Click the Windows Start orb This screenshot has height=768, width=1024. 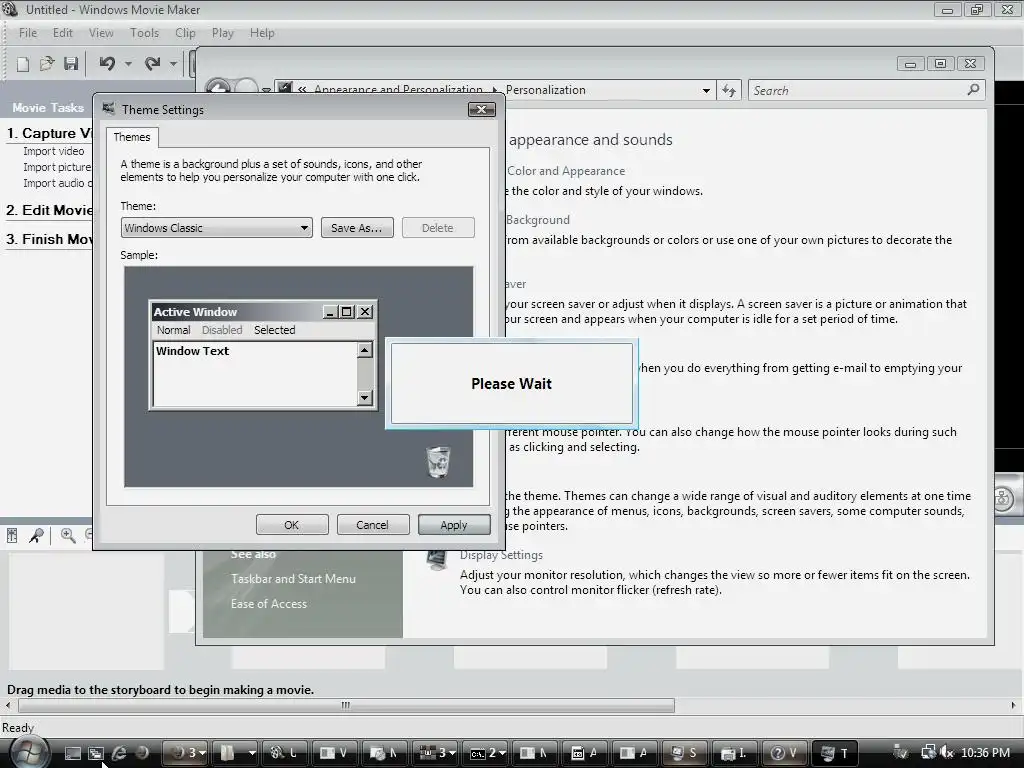[x=29, y=750]
